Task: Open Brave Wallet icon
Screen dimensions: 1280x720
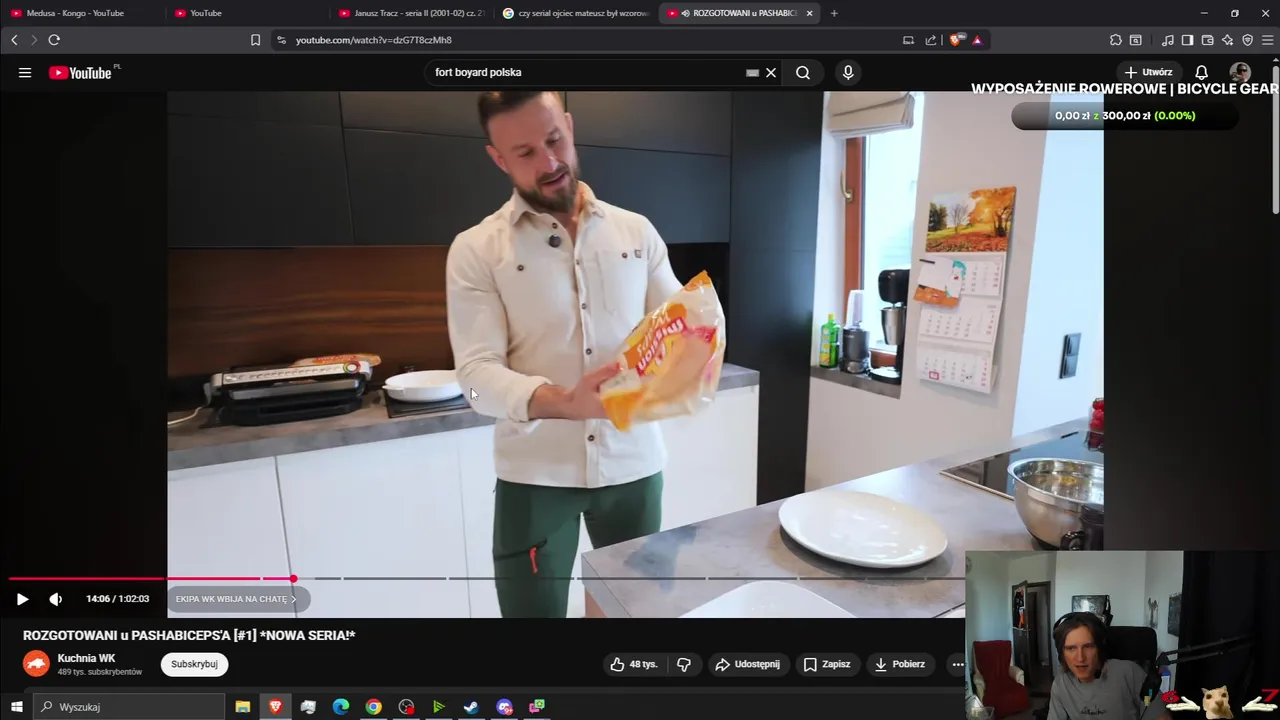Action: (x=1207, y=40)
